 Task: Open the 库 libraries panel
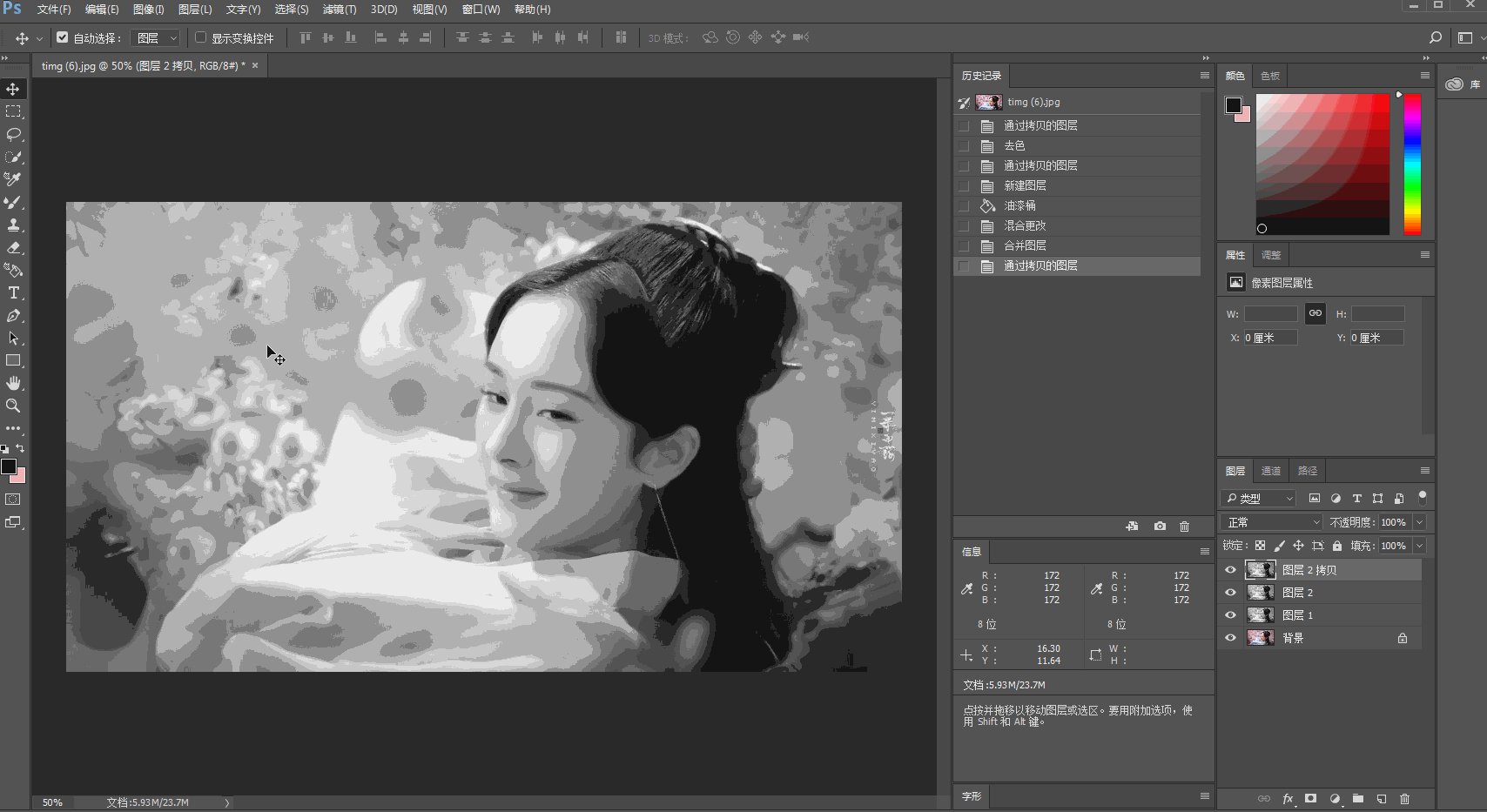click(x=1463, y=84)
